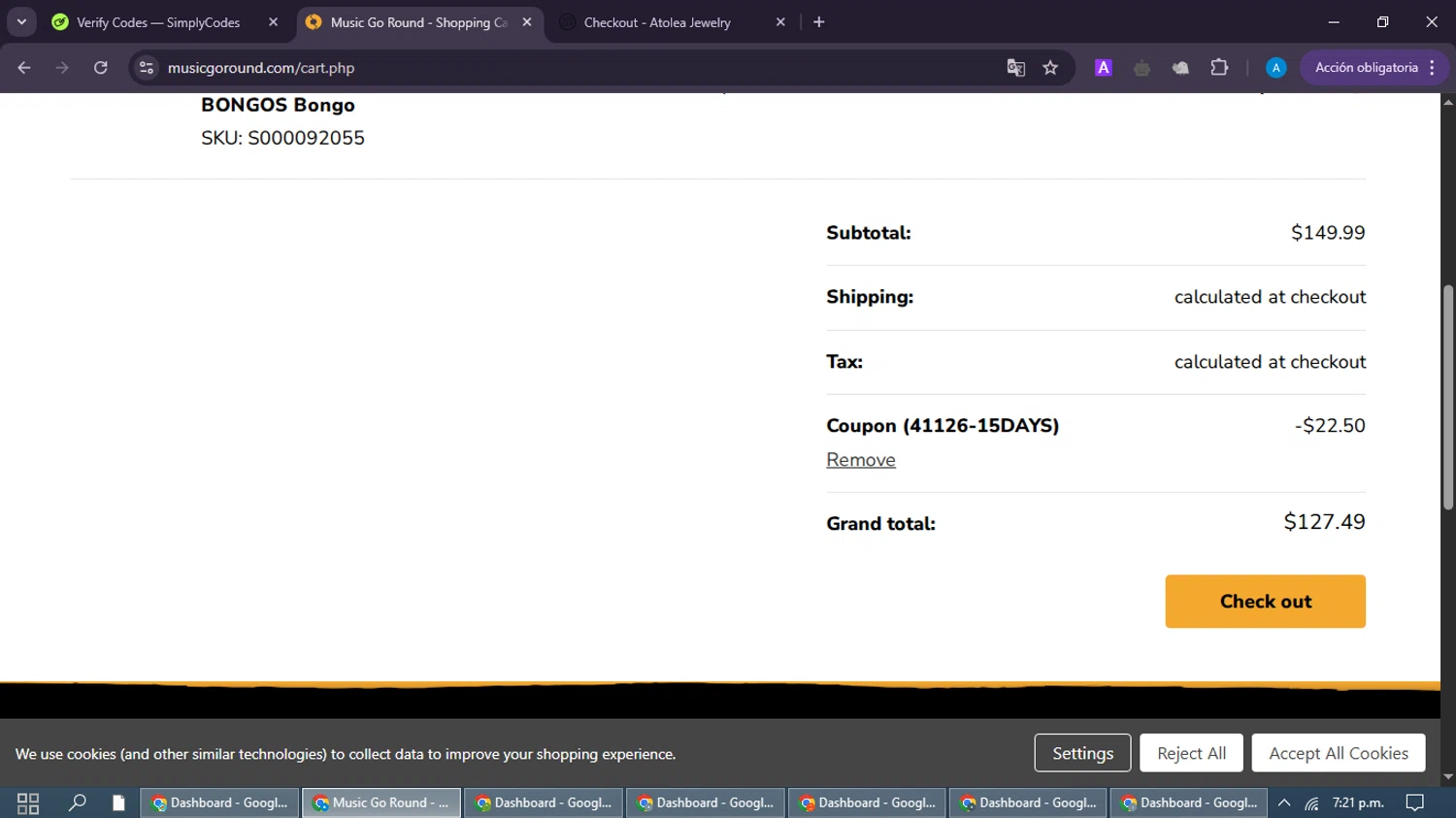Open the Wi-Fi network tray icon
The width and height of the screenshot is (1456, 818).
tap(1311, 803)
